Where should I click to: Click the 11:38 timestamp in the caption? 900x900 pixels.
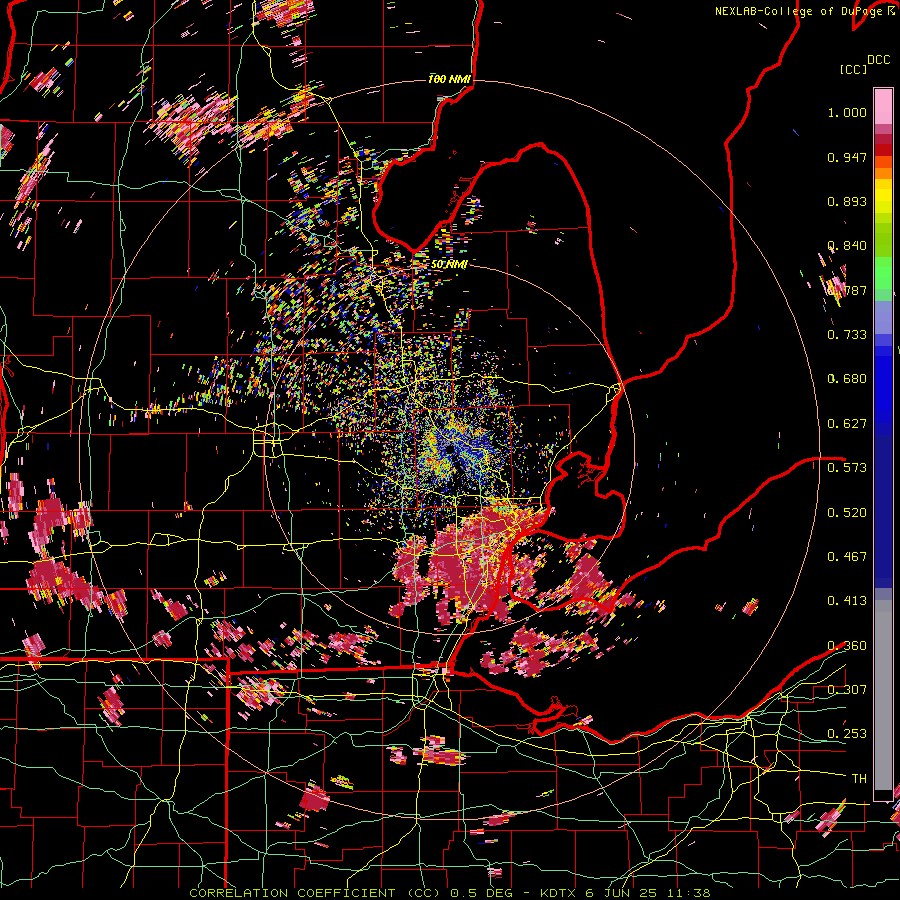click(x=689, y=893)
